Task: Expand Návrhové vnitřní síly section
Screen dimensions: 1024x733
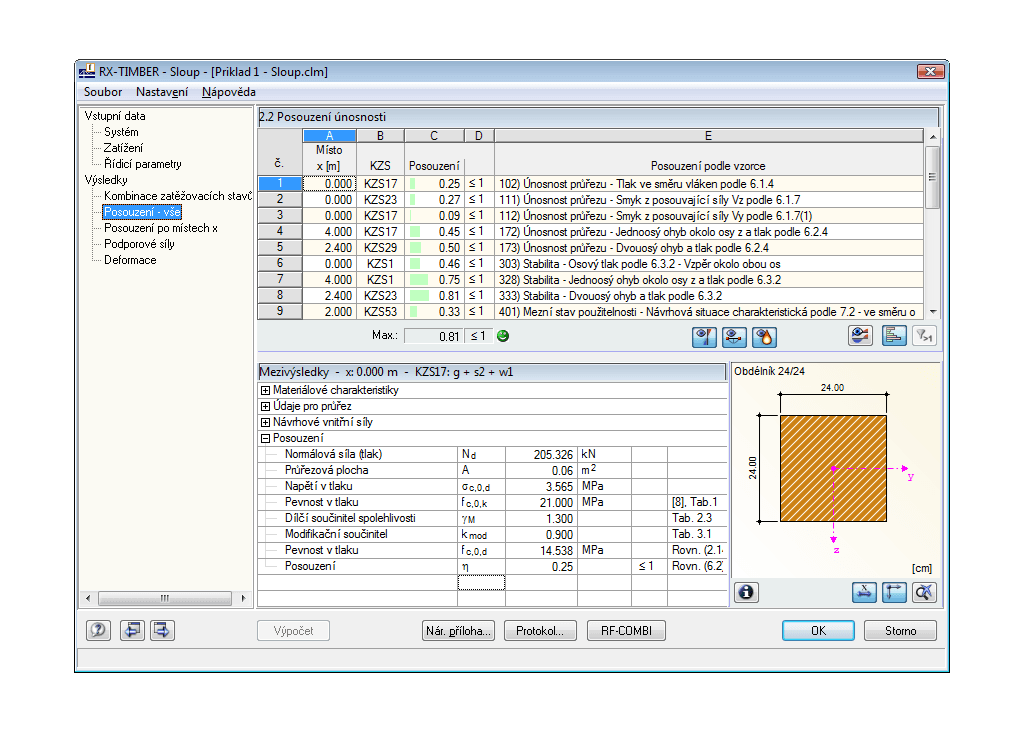Action: [x=265, y=423]
